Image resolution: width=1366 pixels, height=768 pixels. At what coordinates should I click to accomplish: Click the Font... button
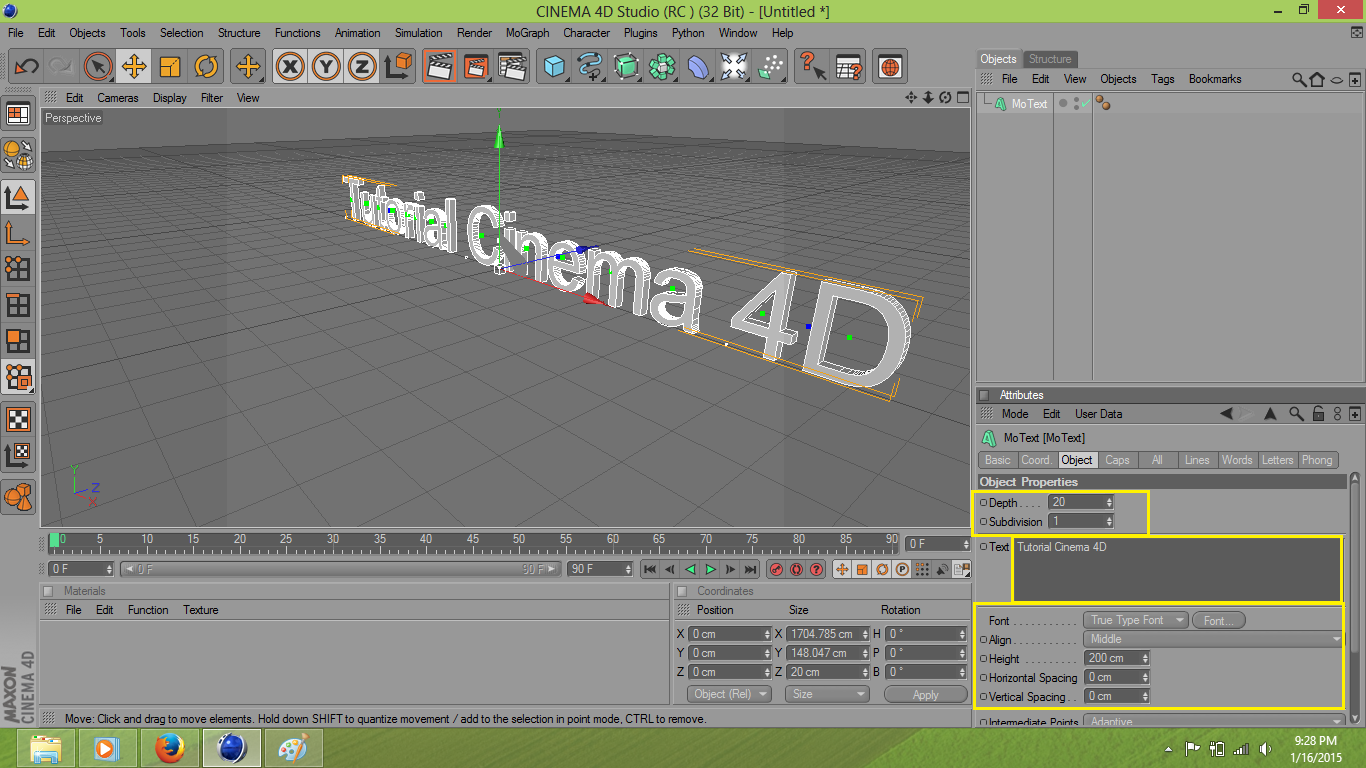pyautogui.click(x=1218, y=620)
